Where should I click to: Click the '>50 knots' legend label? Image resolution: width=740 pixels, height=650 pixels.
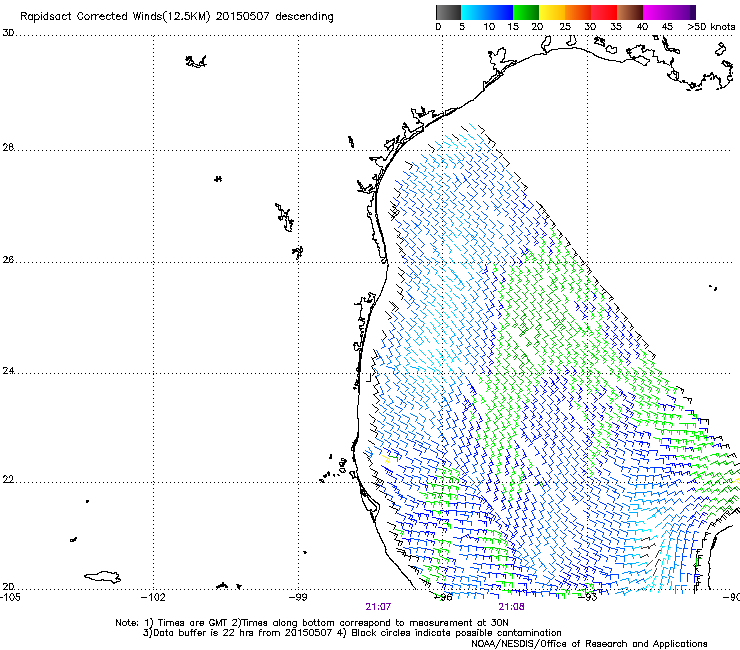pos(711,27)
